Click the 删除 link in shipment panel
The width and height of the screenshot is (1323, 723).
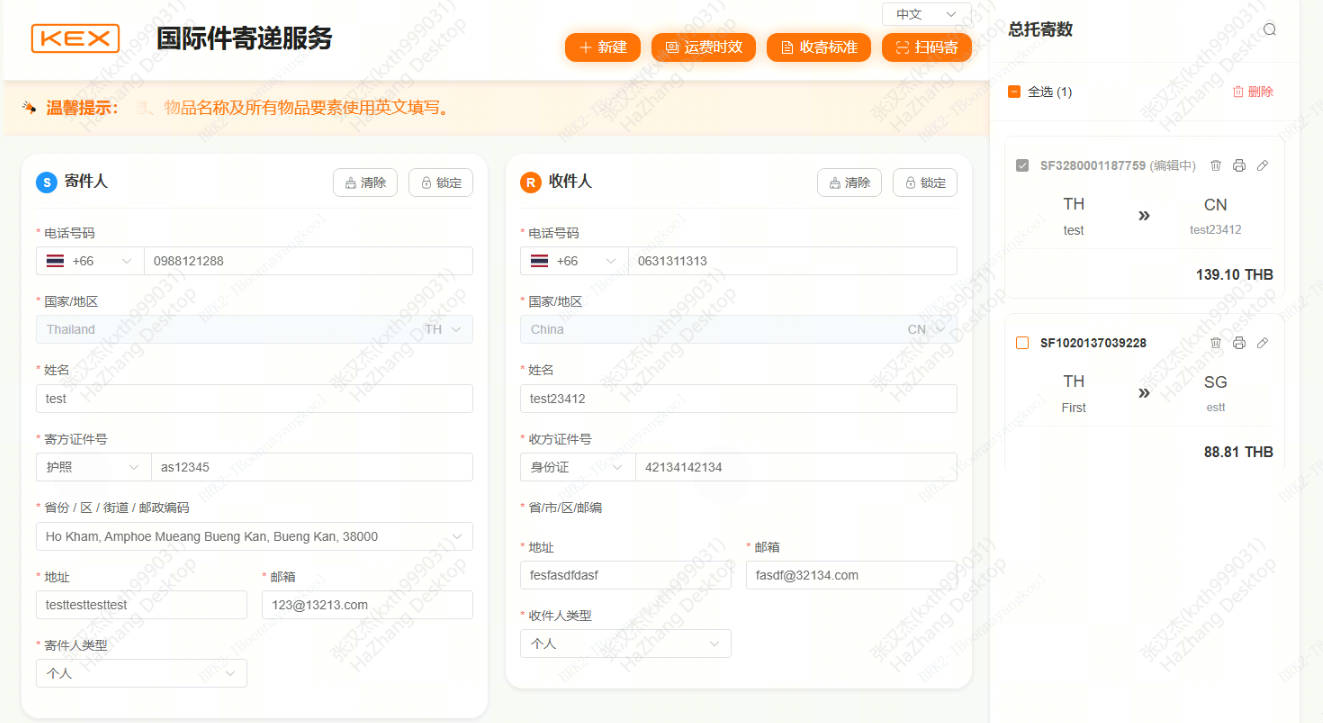pyautogui.click(x=1253, y=92)
